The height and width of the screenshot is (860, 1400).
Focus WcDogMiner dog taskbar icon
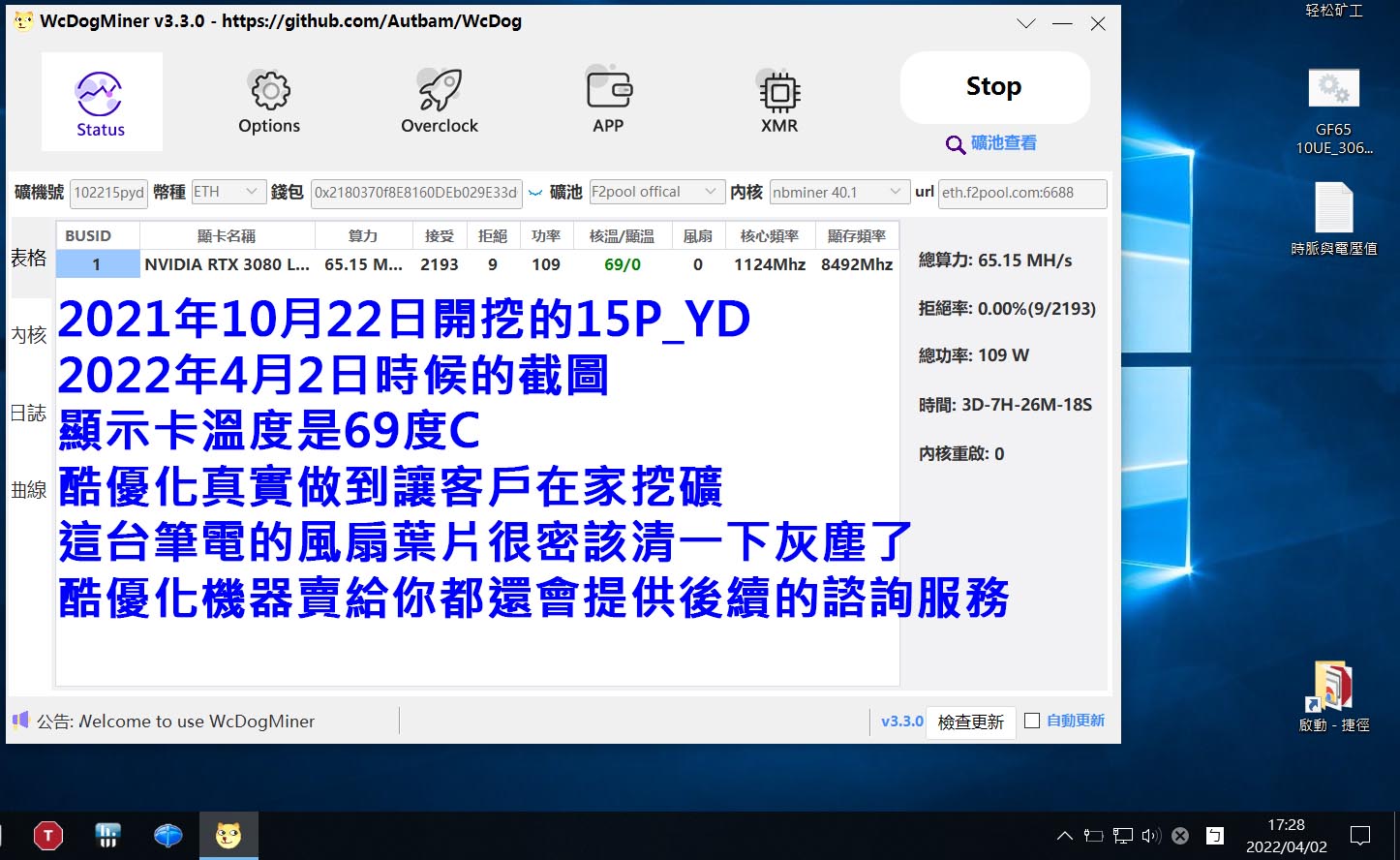228,835
